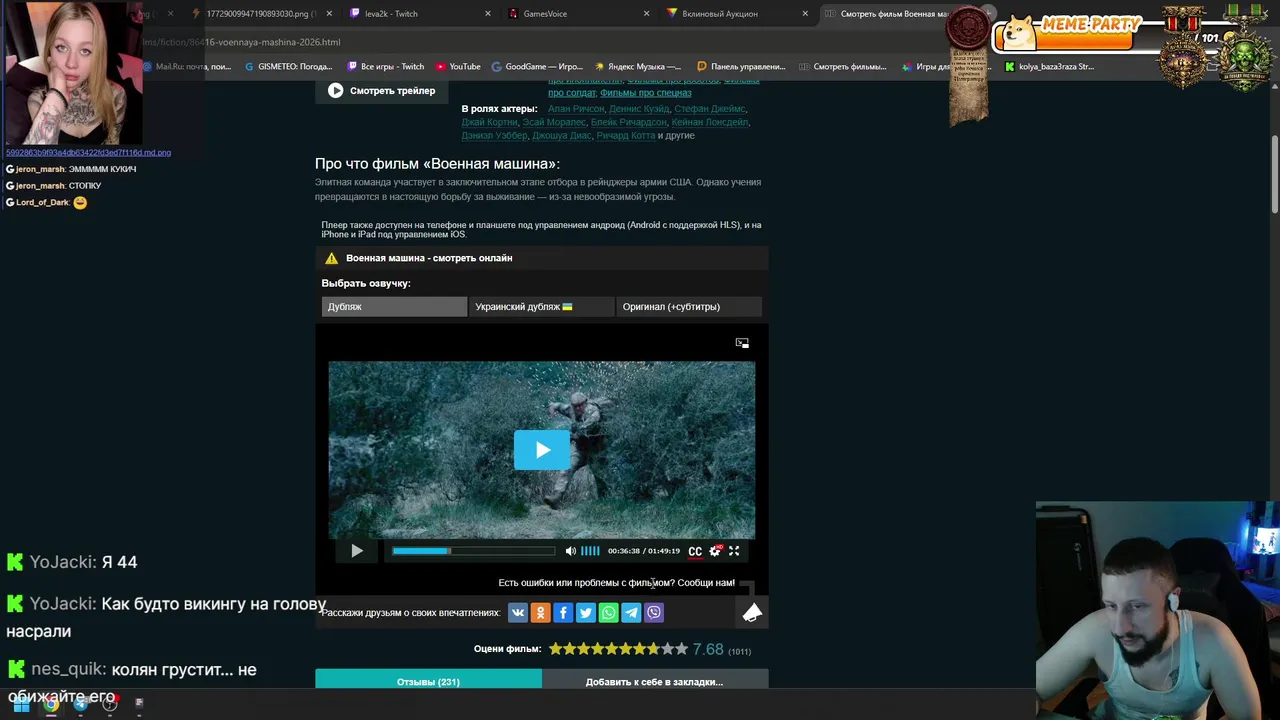Share via Viber icon
This screenshot has height=720, width=1280.
654,613
